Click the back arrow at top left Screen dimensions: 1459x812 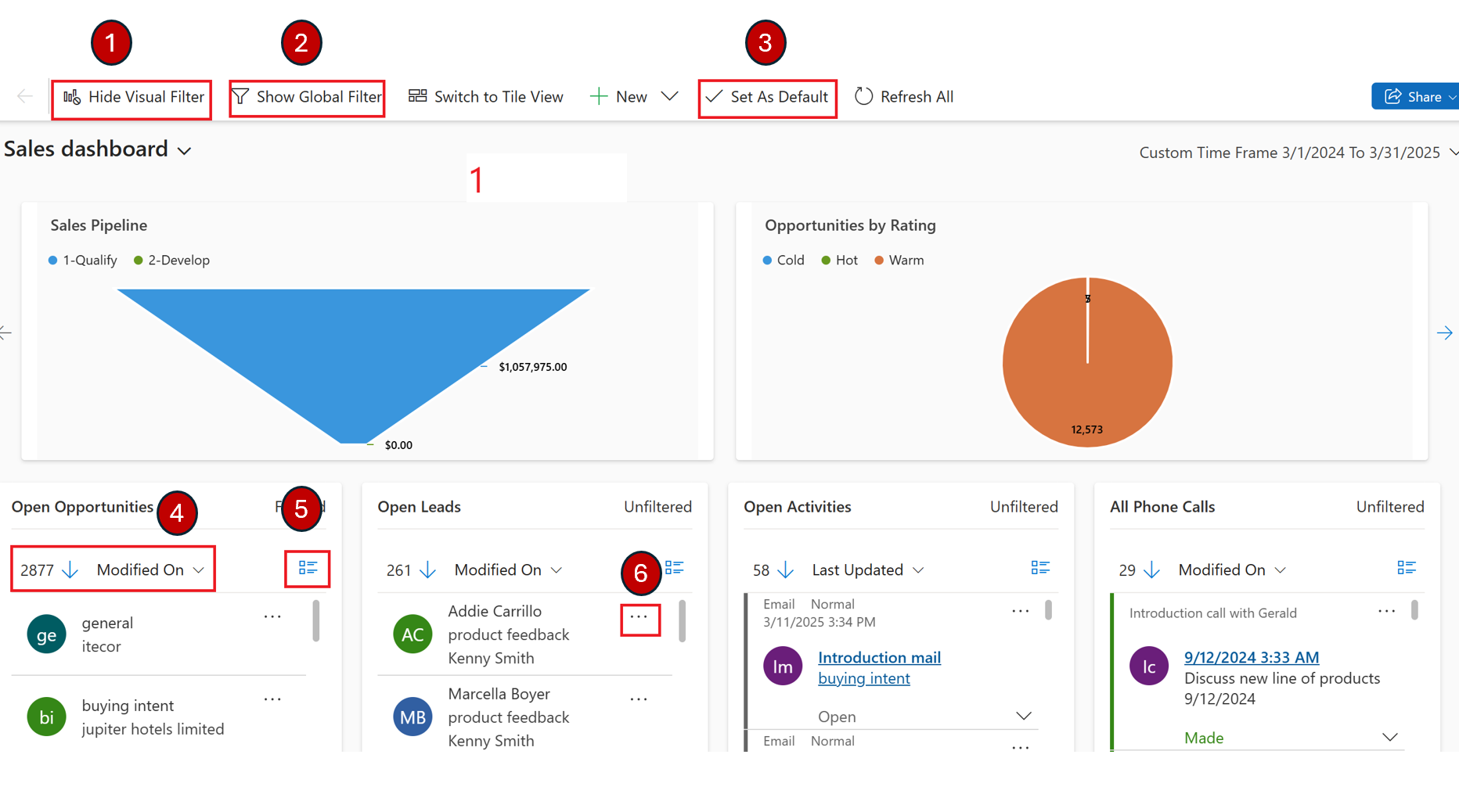point(25,96)
